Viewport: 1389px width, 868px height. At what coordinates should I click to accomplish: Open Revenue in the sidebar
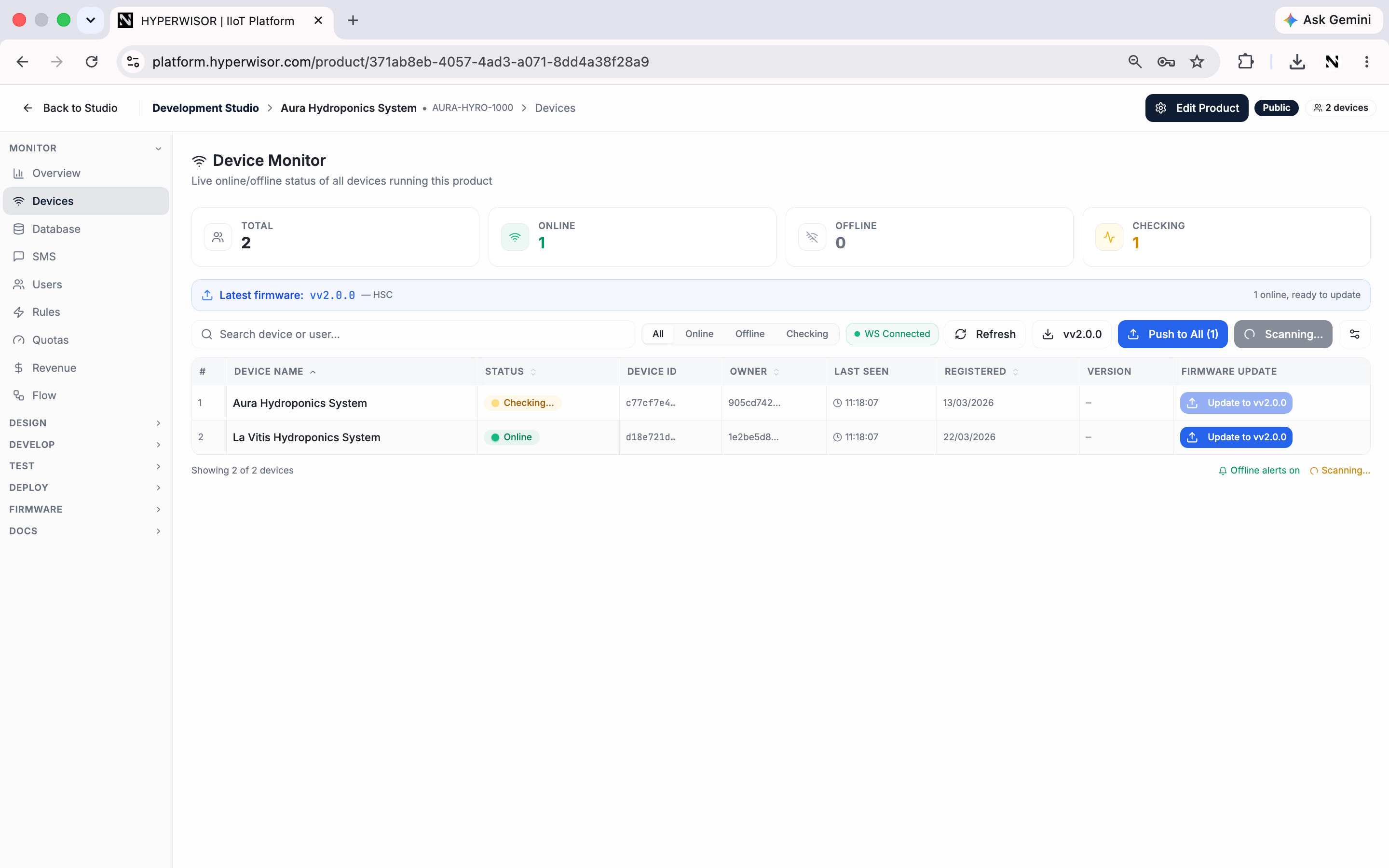(86, 368)
